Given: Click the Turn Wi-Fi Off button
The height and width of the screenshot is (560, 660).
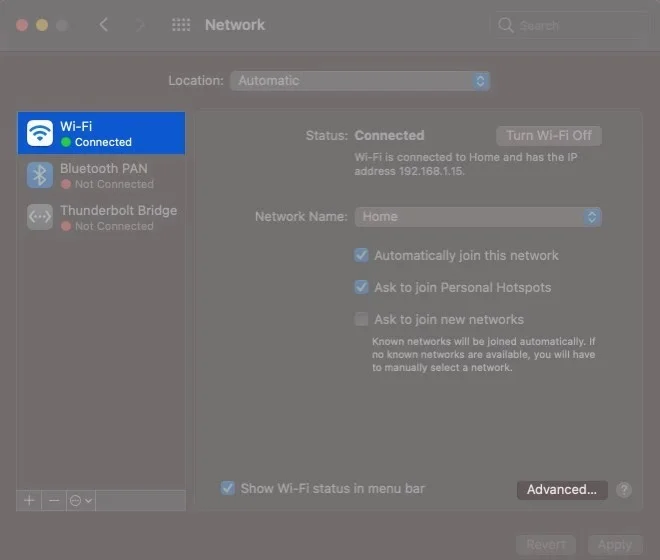Looking at the screenshot, I should 548,136.
